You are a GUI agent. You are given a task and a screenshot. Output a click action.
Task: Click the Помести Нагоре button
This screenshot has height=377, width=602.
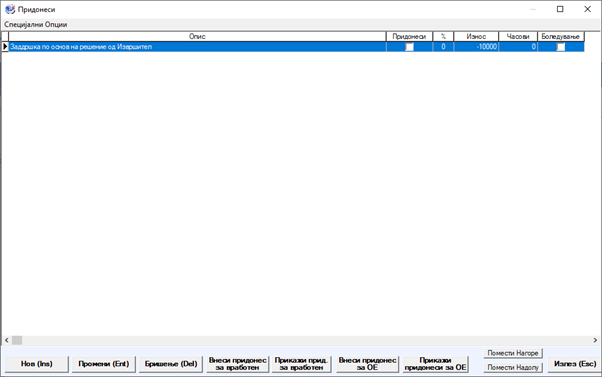tap(513, 353)
